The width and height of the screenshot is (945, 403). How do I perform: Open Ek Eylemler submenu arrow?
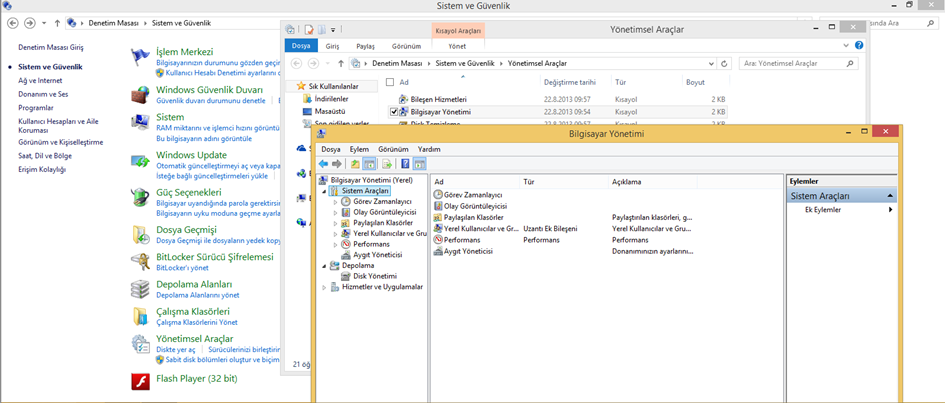[890, 210]
